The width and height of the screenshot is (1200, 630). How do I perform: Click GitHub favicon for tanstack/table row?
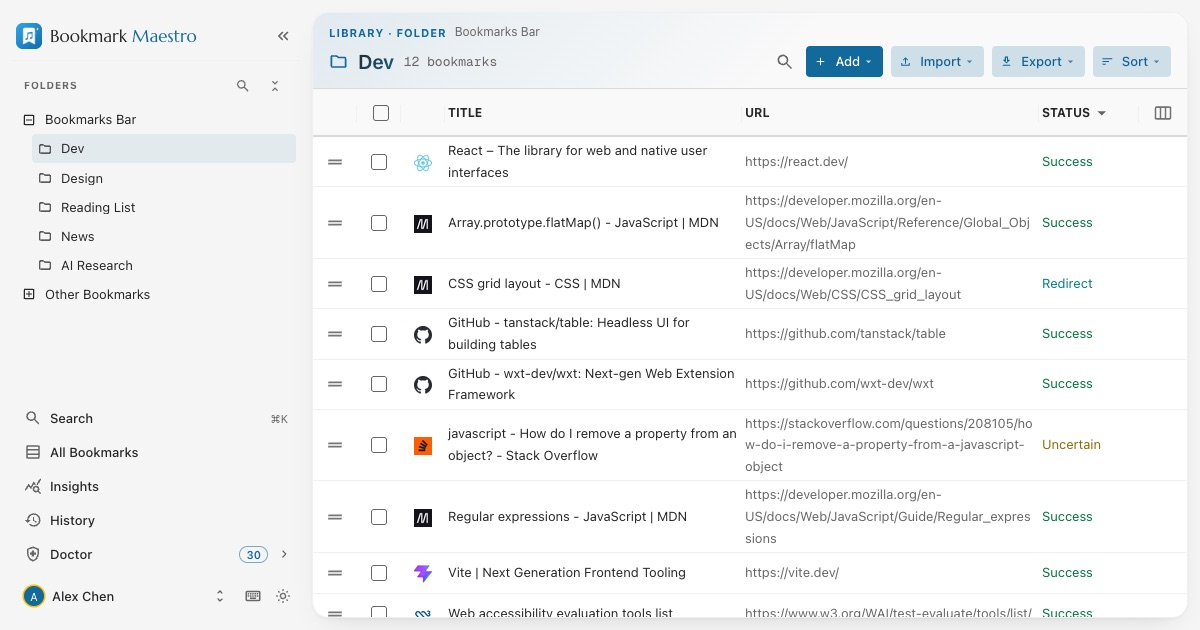(423, 334)
